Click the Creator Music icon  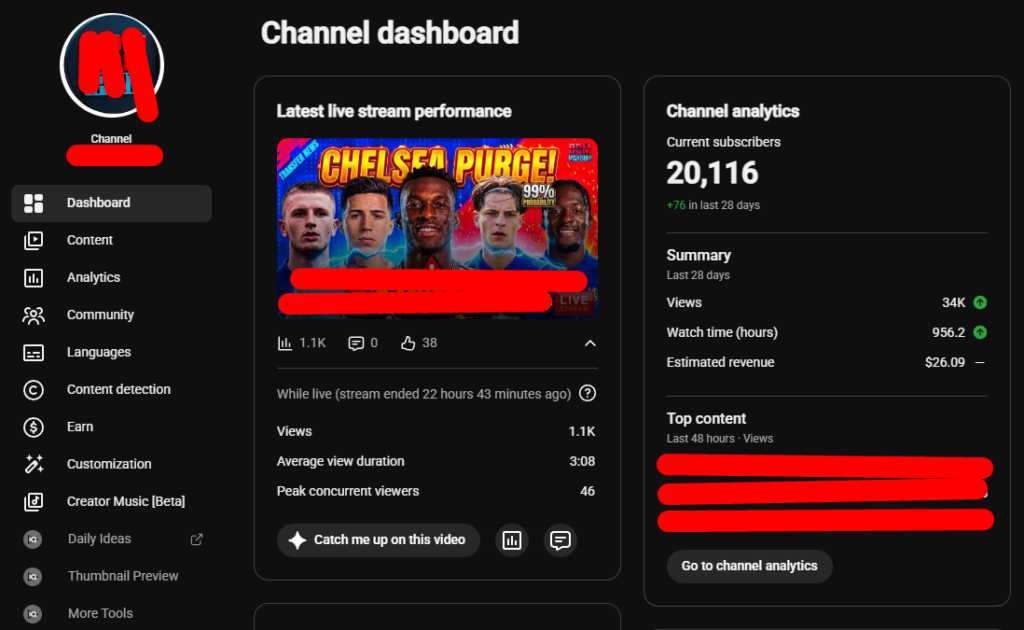pyautogui.click(x=33, y=501)
